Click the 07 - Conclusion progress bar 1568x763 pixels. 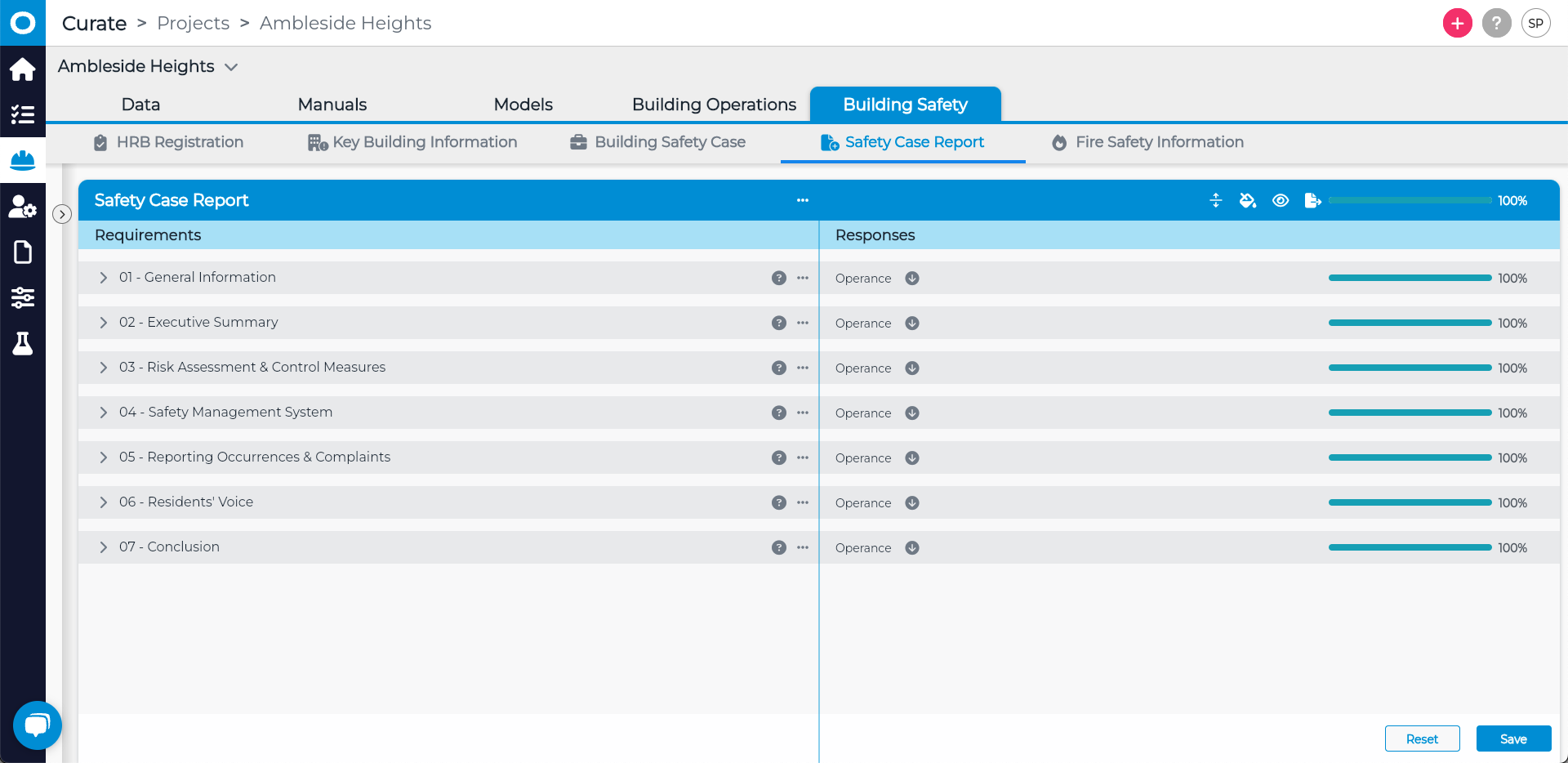coord(1410,547)
